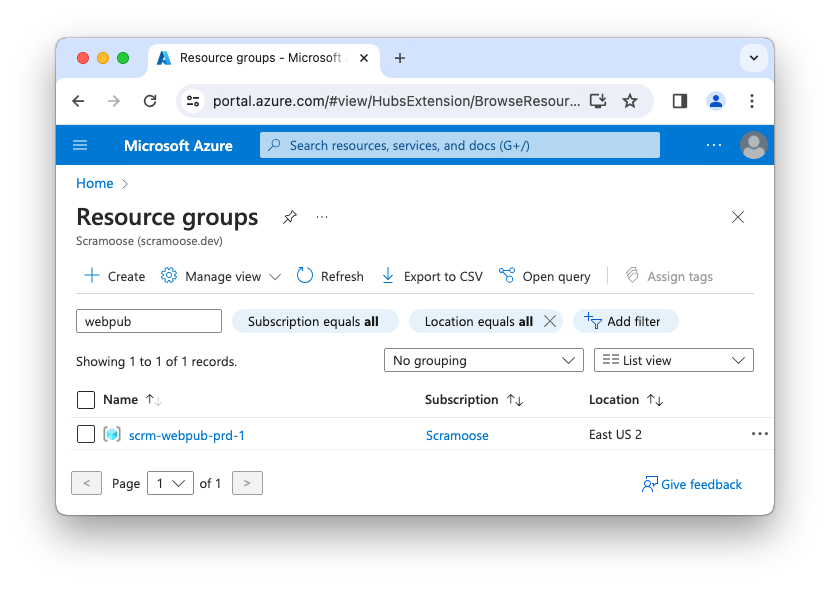Reload the page with the browser refresh icon
Image resolution: width=830 pixels, height=589 pixels.
click(150, 101)
